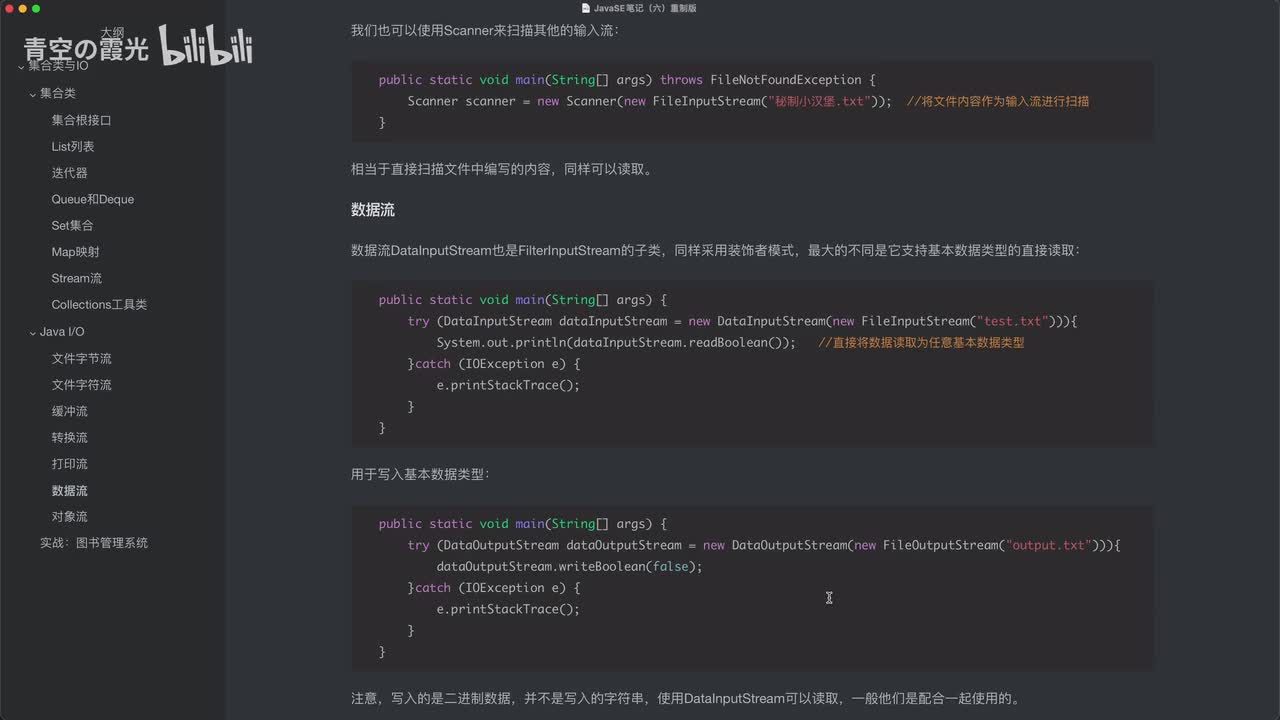Image resolution: width=1280 pixels, height=720 pixels.
Task: Click the "秘制小汉堡.txt" string in code
Action: [x=818, y=101]
